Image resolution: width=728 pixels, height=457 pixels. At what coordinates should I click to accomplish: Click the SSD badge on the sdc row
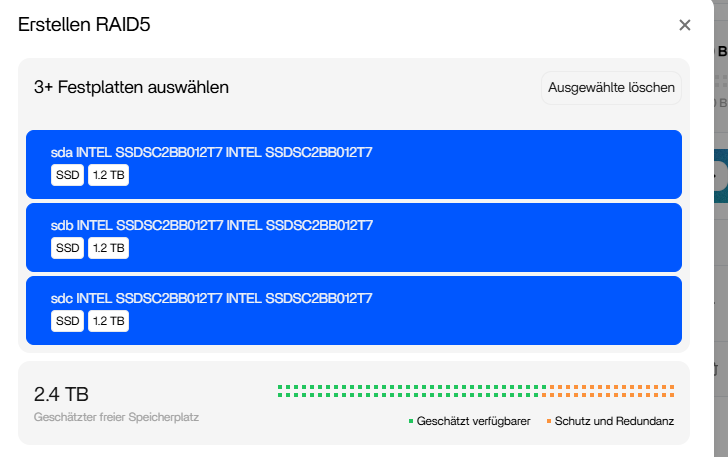[67, 321]
